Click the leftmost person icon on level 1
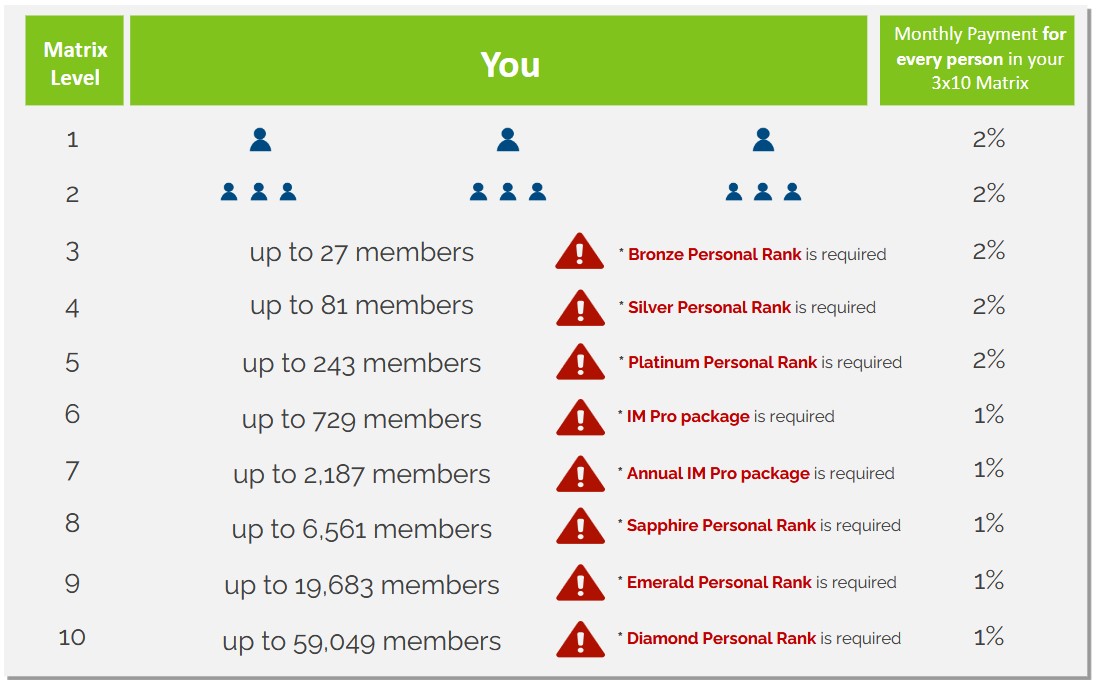 (x=260, y=140)
